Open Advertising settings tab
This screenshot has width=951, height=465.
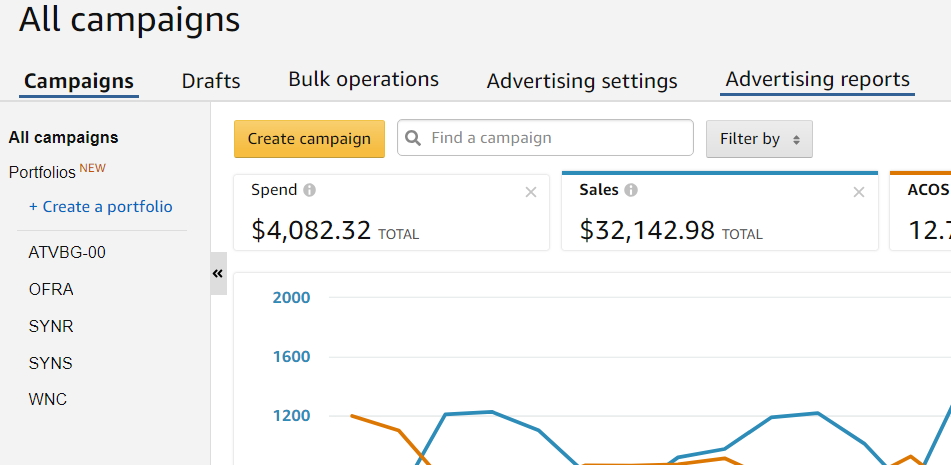(582, 81)
